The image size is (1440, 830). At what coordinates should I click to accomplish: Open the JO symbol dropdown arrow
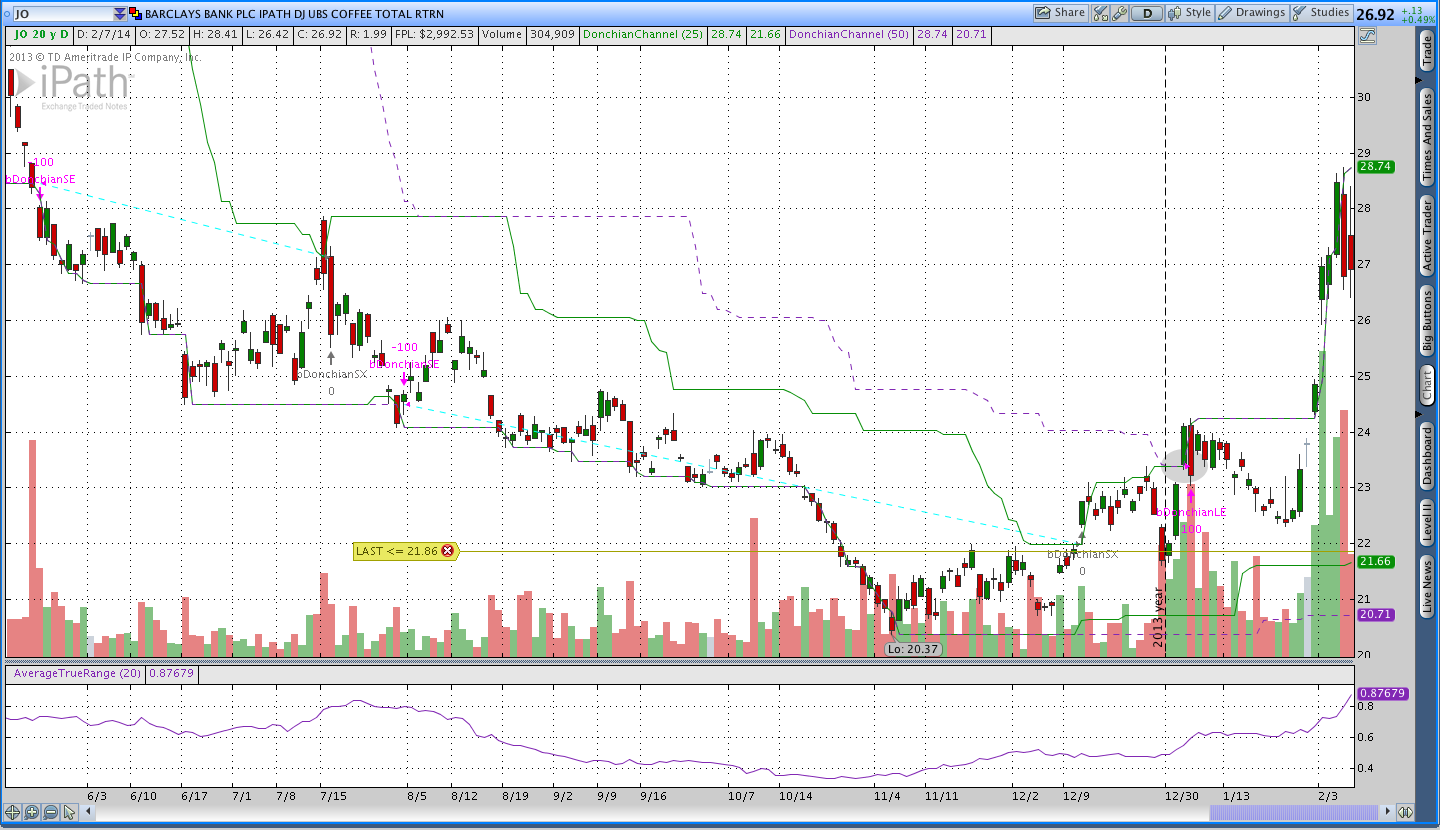tap(120, 14)
